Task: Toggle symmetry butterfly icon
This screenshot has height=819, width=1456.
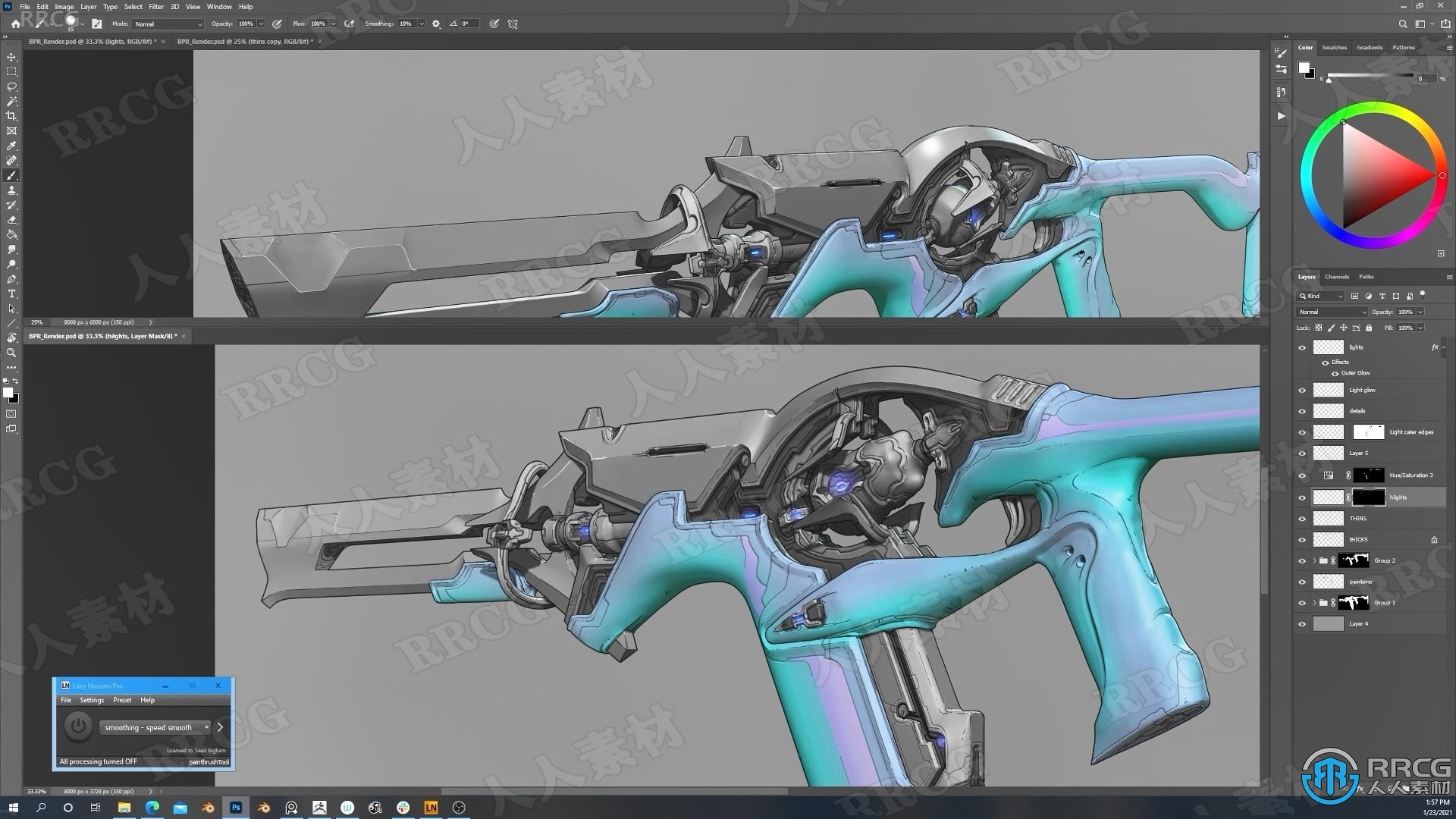Action: pyautogui.click(x=513, y=24)
